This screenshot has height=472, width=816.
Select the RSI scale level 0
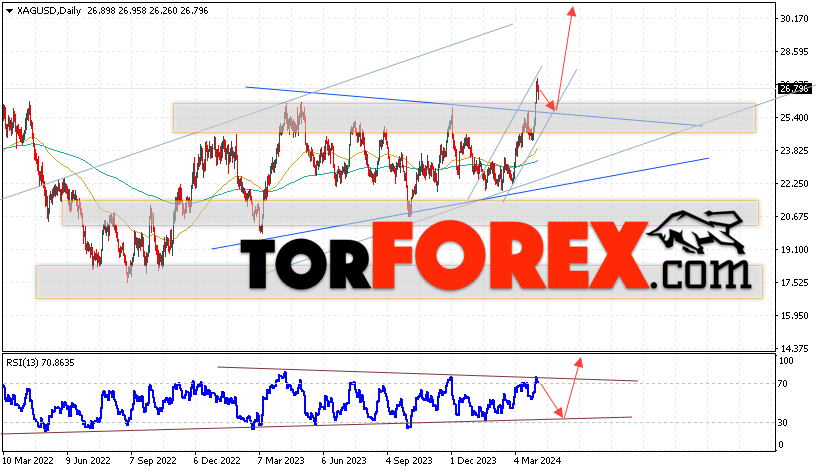coord(780,445)
